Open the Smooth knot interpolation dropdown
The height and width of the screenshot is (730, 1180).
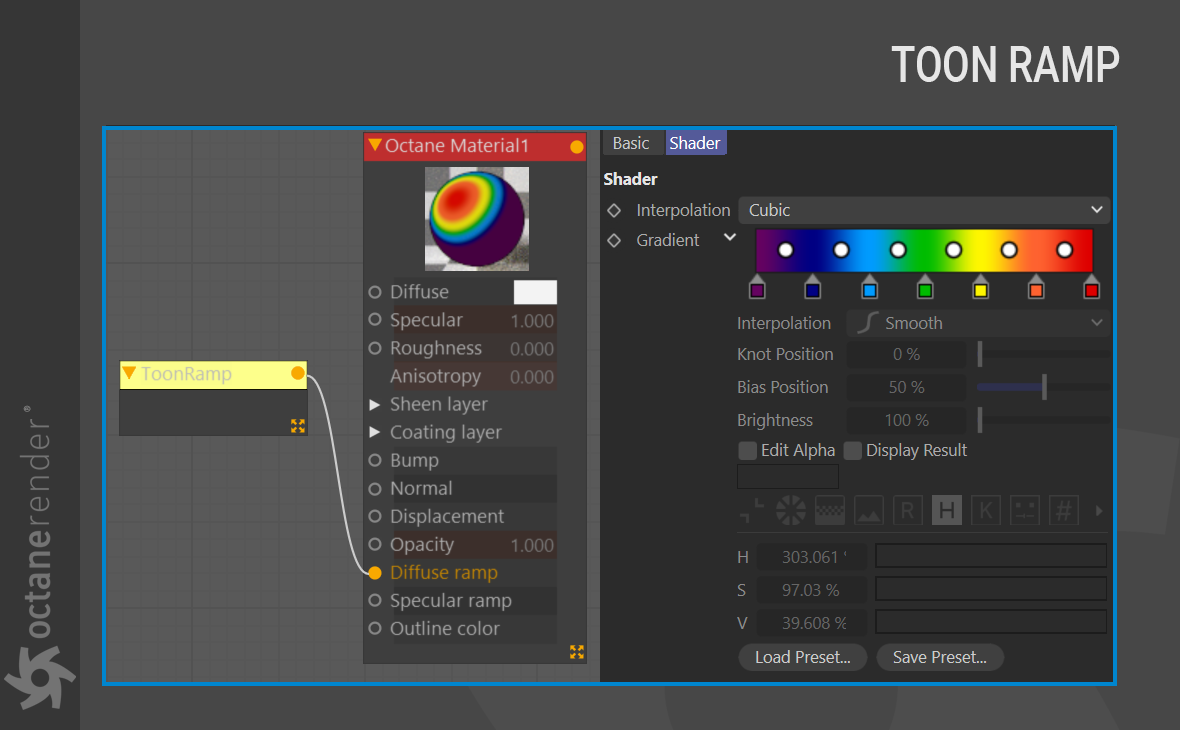point(977,323)
